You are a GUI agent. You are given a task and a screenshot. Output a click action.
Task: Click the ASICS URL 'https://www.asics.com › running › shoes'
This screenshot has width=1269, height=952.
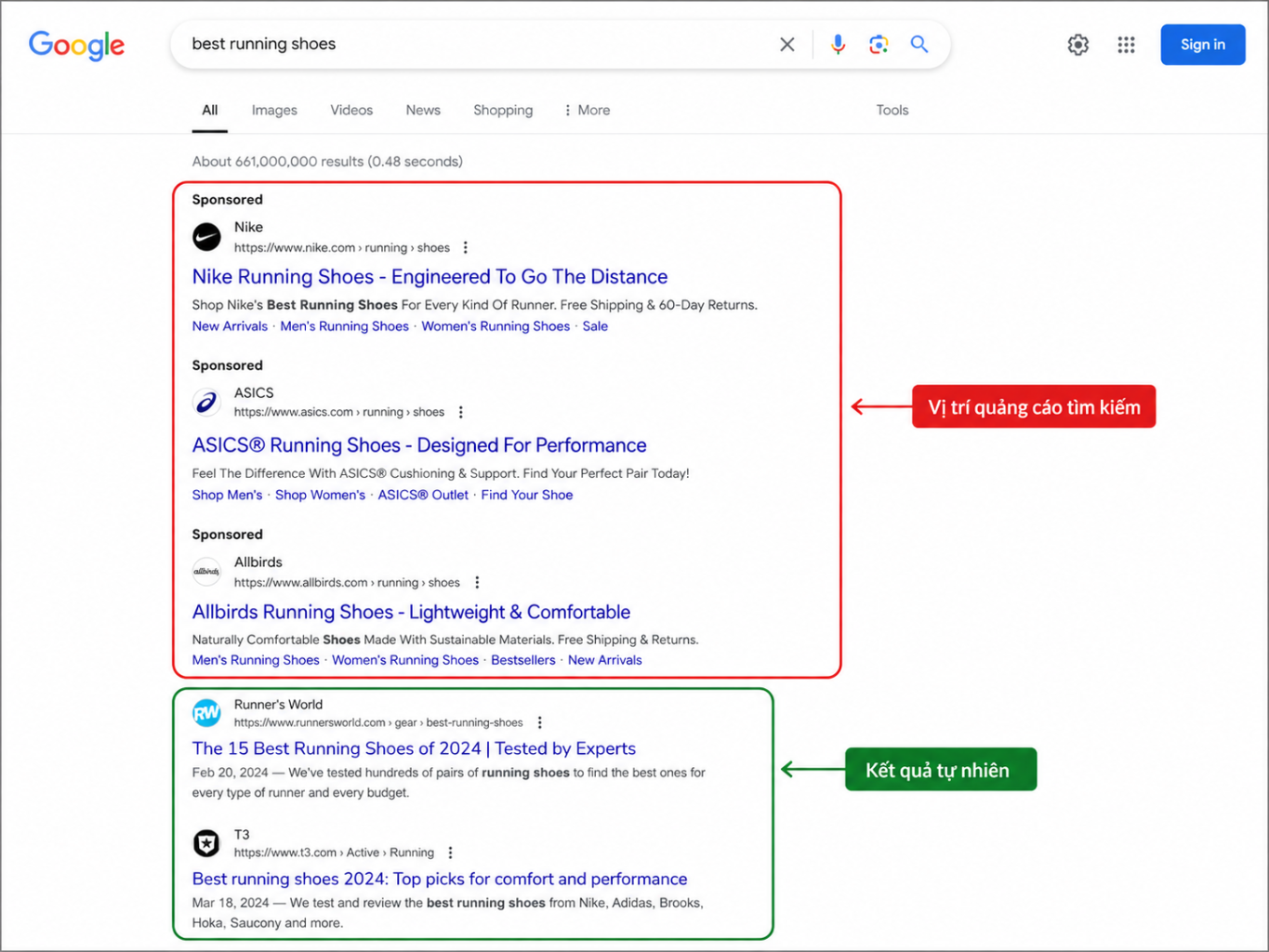(339, 412)
